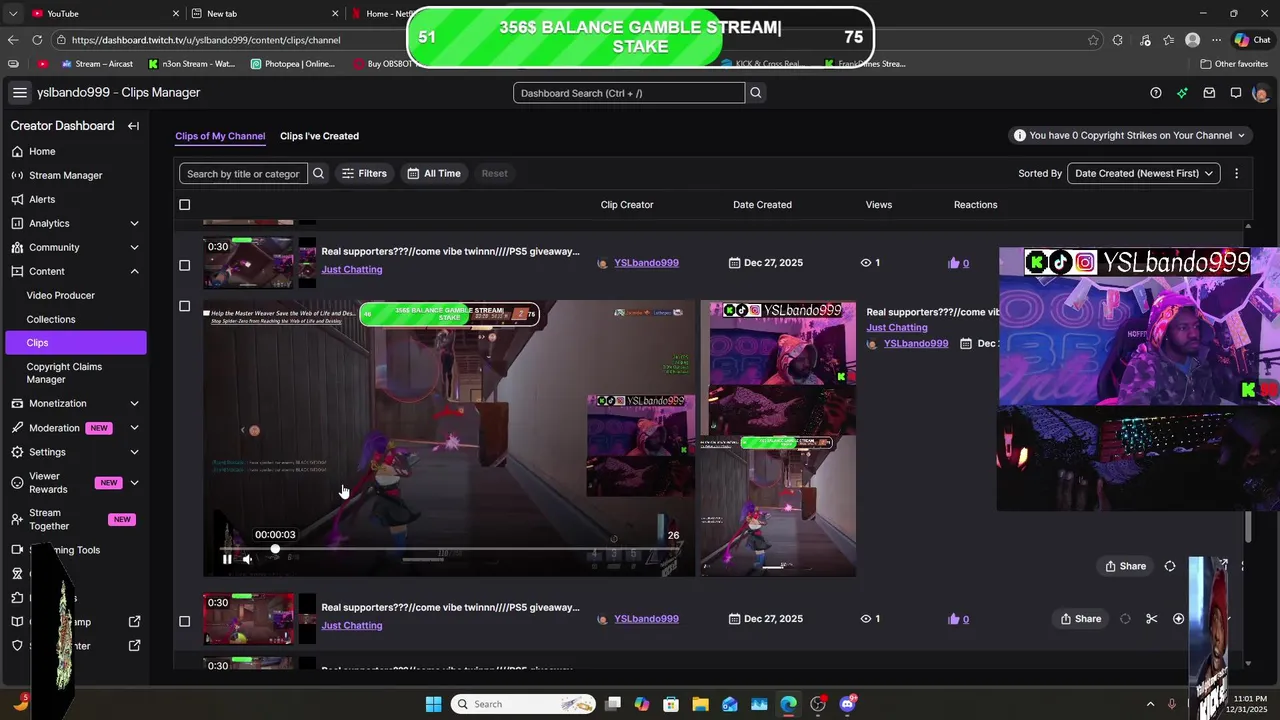Check the first Dec 27 clip checkbox
This screenshot has height=720, width=1280.
tap(184, 265)
